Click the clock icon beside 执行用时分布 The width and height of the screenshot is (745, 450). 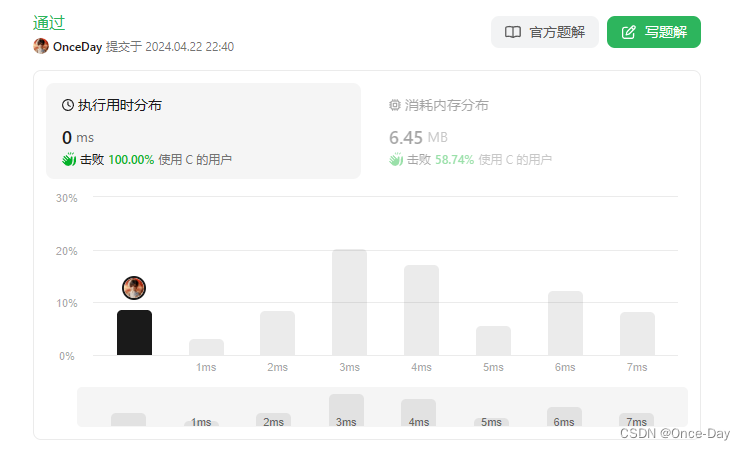point(68,105)
